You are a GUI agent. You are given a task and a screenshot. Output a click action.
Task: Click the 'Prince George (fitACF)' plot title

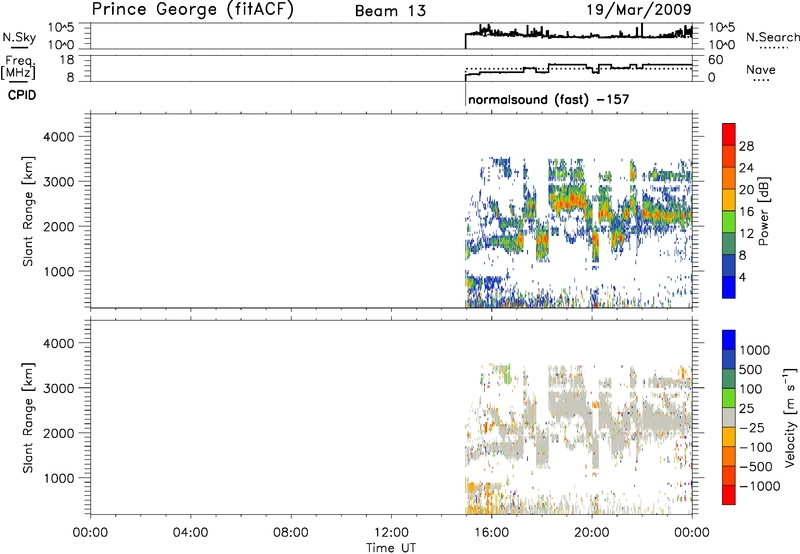[192, 10]
